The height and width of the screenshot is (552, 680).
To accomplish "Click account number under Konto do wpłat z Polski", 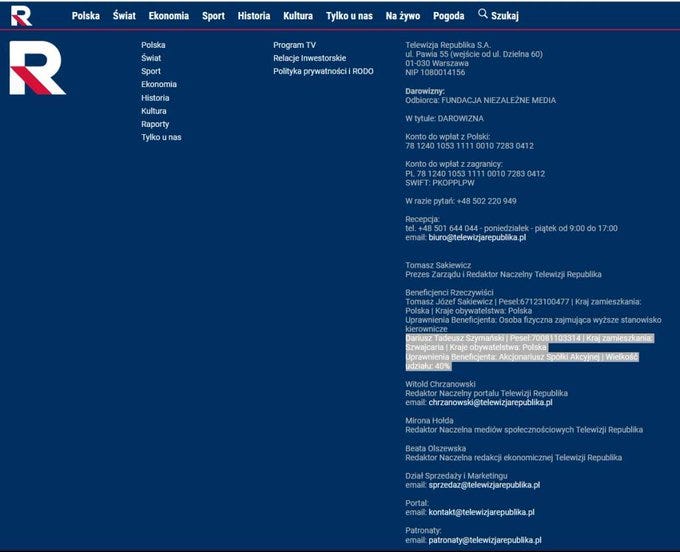I will click(x=470, y=146).
